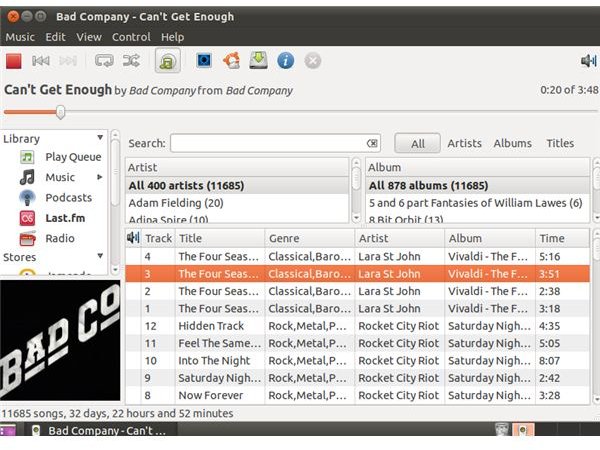
Task: Sort by the Time column header
Action: (x=562, y=238)
